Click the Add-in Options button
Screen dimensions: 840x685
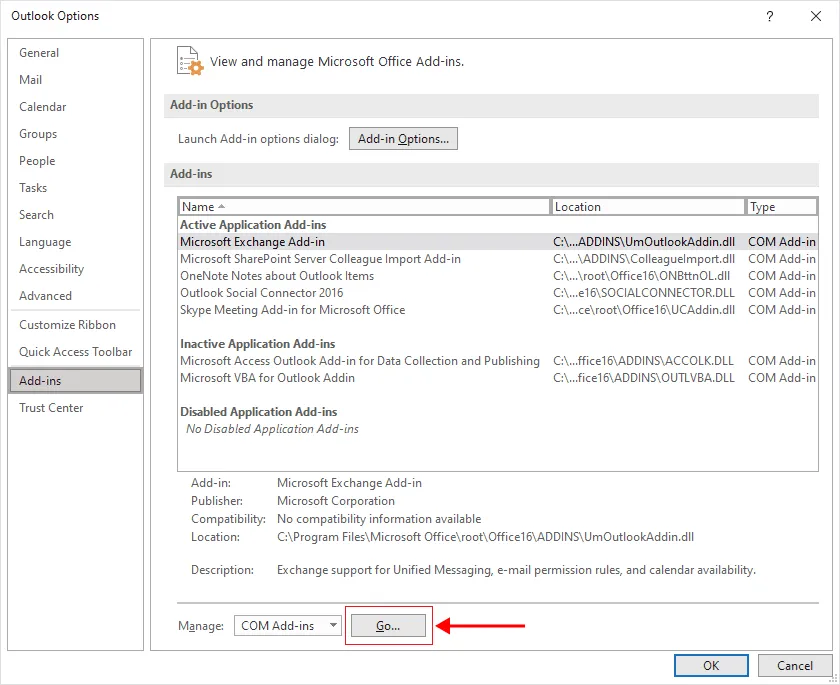click(x=403, y=139)
